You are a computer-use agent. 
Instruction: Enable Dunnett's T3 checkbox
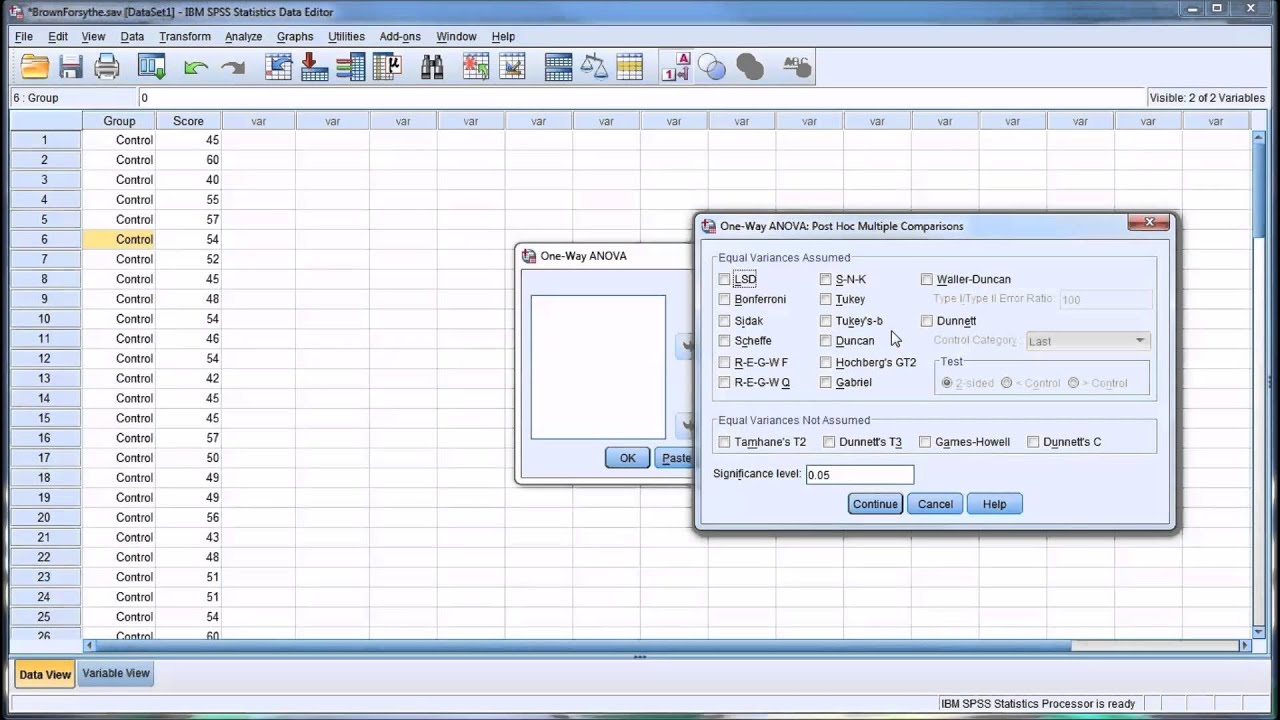pyautogui.click(x=829, y=442)
